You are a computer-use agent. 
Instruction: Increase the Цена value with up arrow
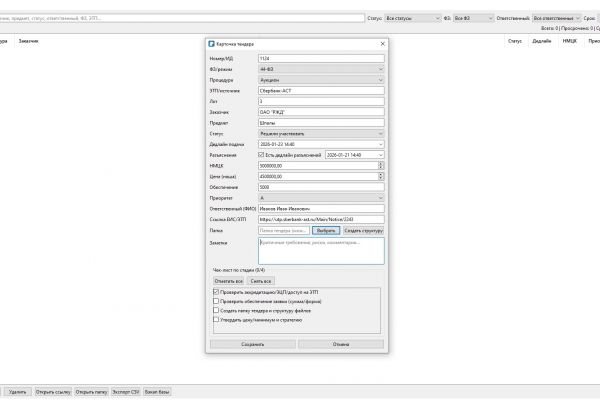(381, 175)
